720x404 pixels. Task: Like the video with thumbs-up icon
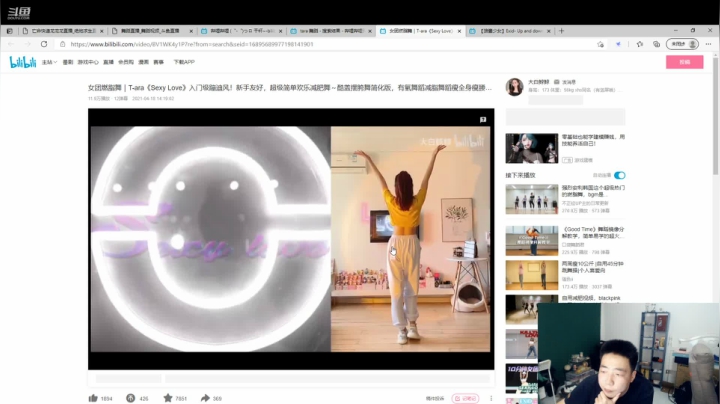click(x=93, y=398)
